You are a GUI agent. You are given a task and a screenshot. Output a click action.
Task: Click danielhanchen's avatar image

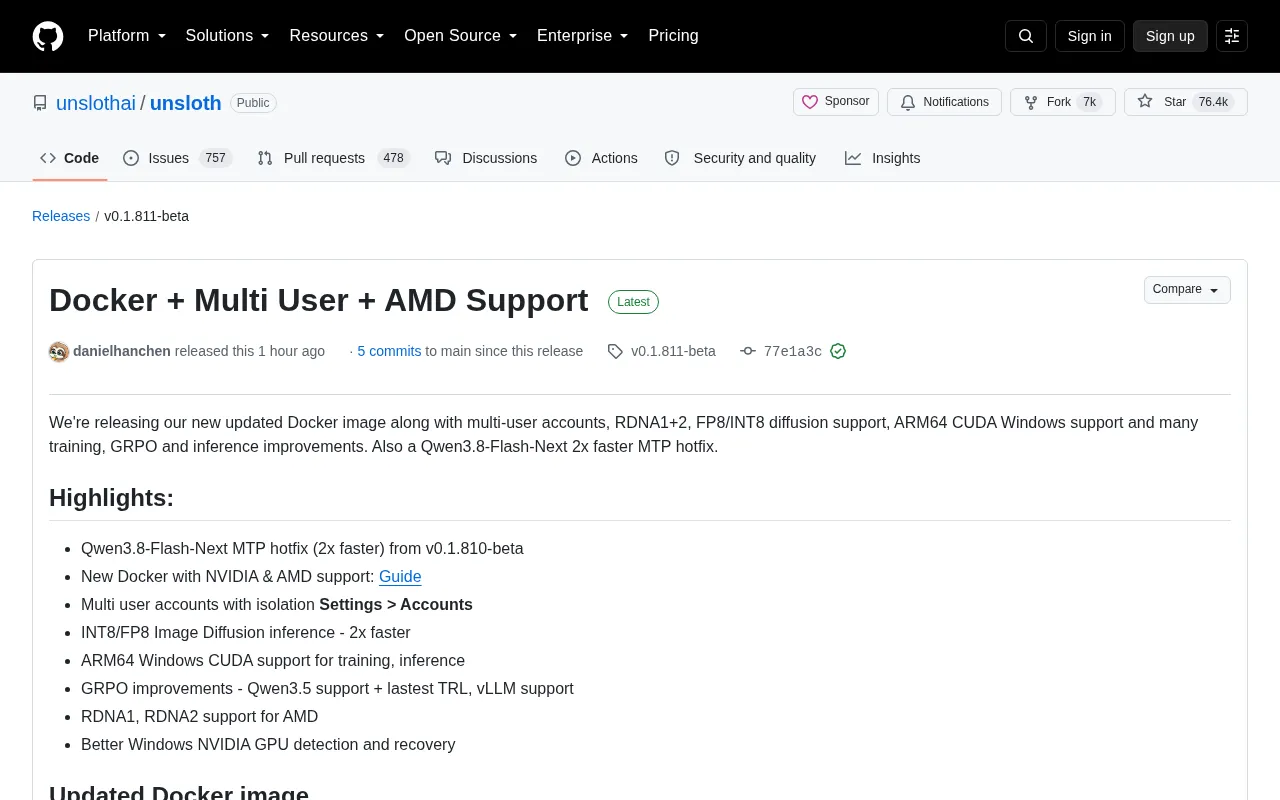pos(59,351)
